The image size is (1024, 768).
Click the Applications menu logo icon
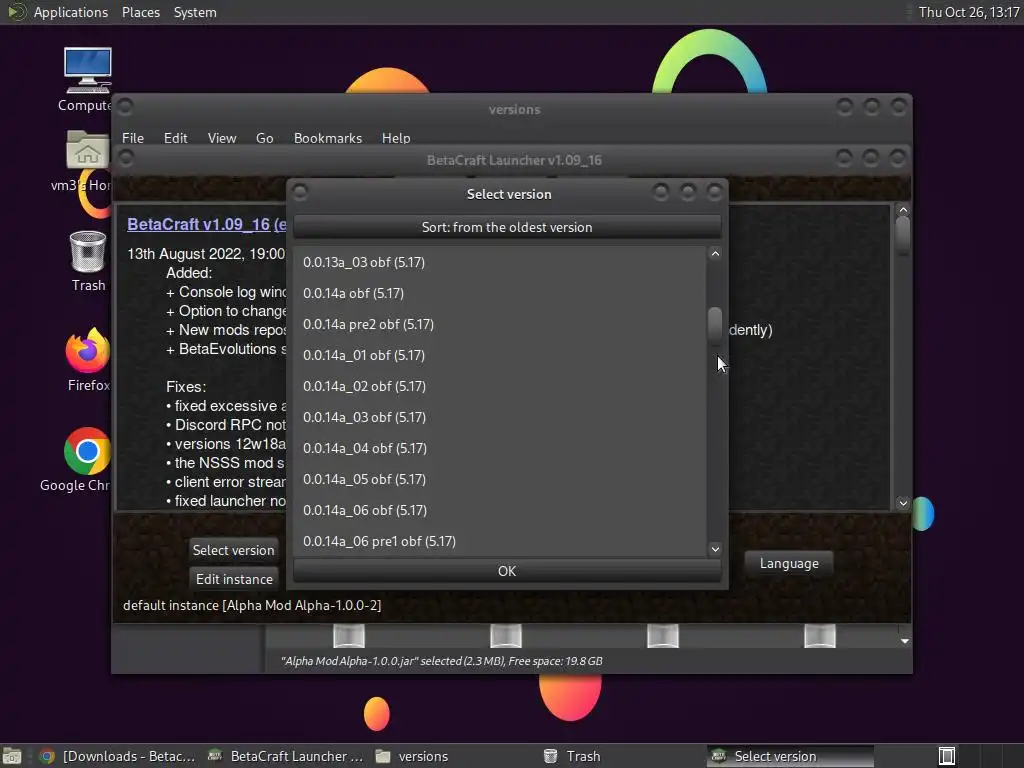16,12
